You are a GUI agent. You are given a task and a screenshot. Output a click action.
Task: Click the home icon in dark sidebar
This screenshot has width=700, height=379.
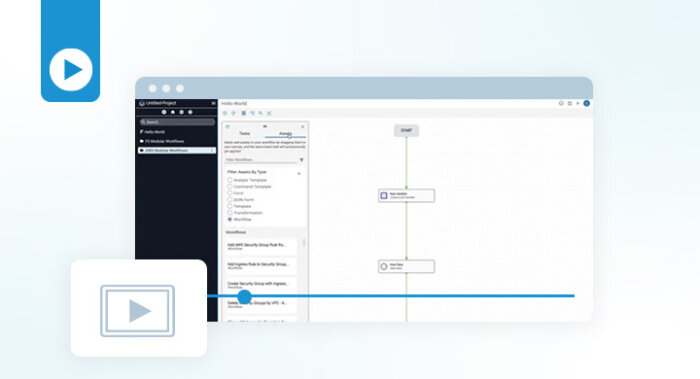click(173, 112)
